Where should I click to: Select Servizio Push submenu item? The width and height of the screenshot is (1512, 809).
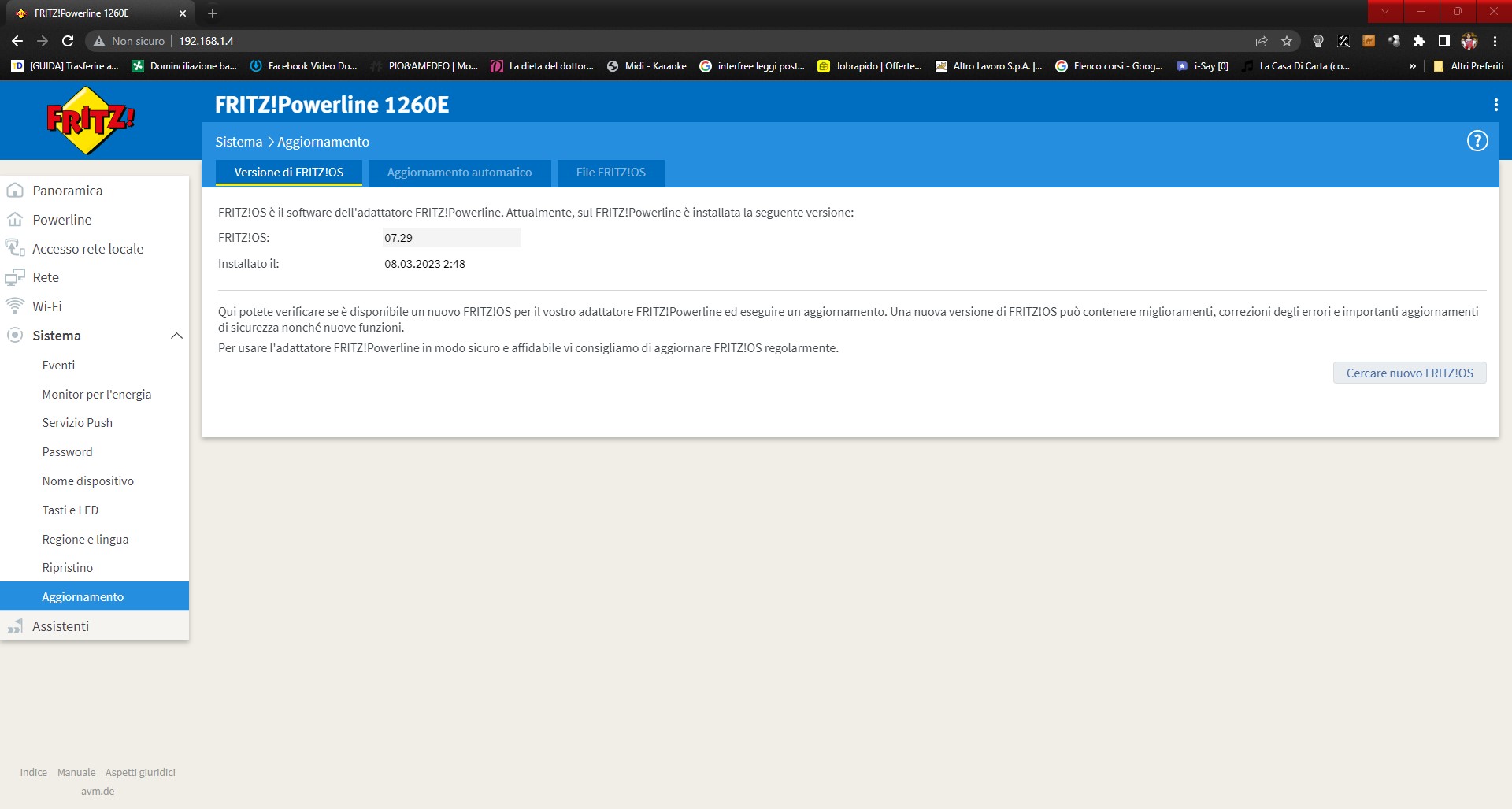(77, 423)
